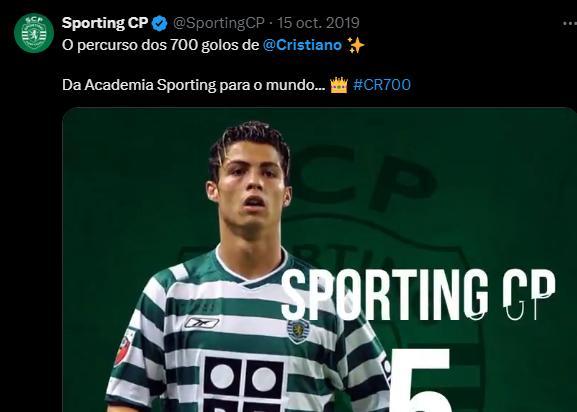The image size is (577, 412).
Task: Click the Reebok logo on the jersey
Action: (x=202, y=323)
